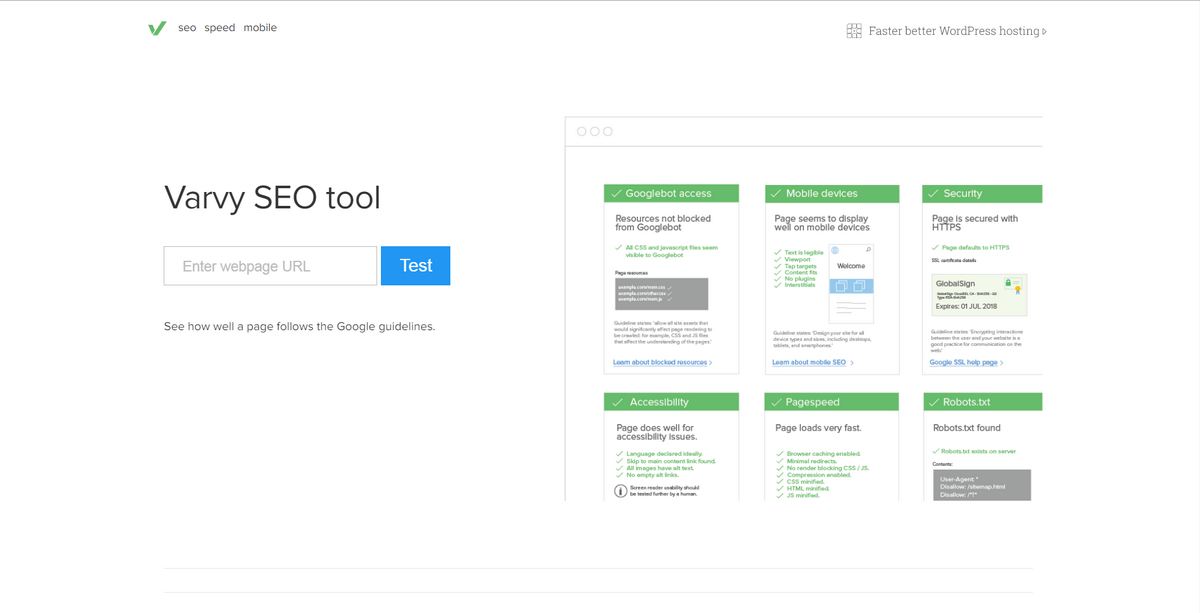
Task: Click the info icon in Accessibility card
Action: pyautogui.click(x=620, y=490)
